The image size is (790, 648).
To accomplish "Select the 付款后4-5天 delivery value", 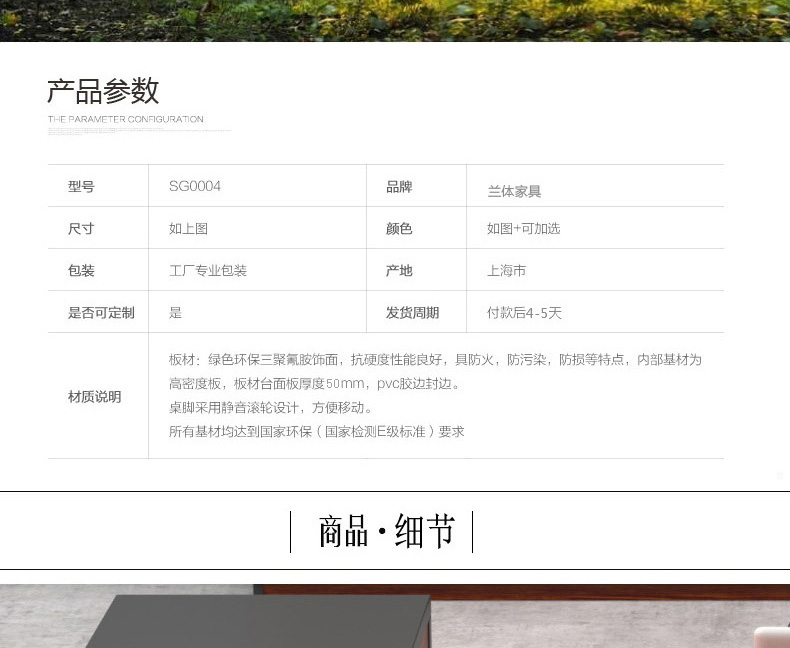I will [524, 312].
